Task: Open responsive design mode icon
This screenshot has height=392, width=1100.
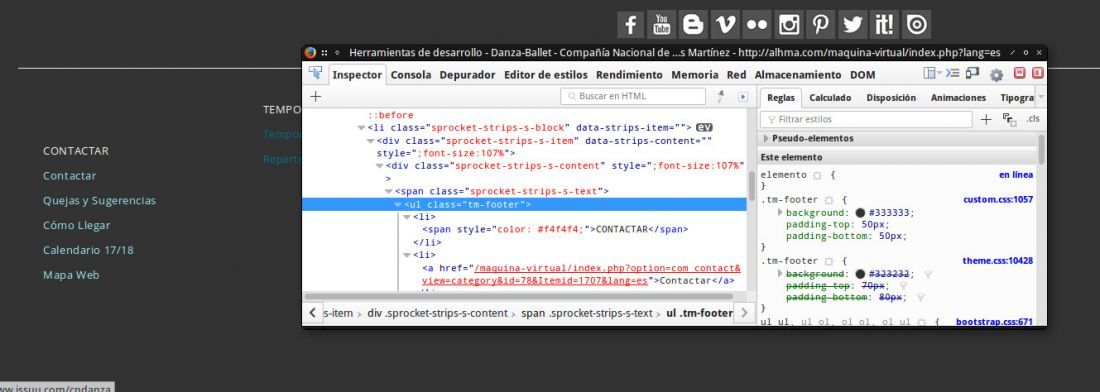Action: coord(972,74)
